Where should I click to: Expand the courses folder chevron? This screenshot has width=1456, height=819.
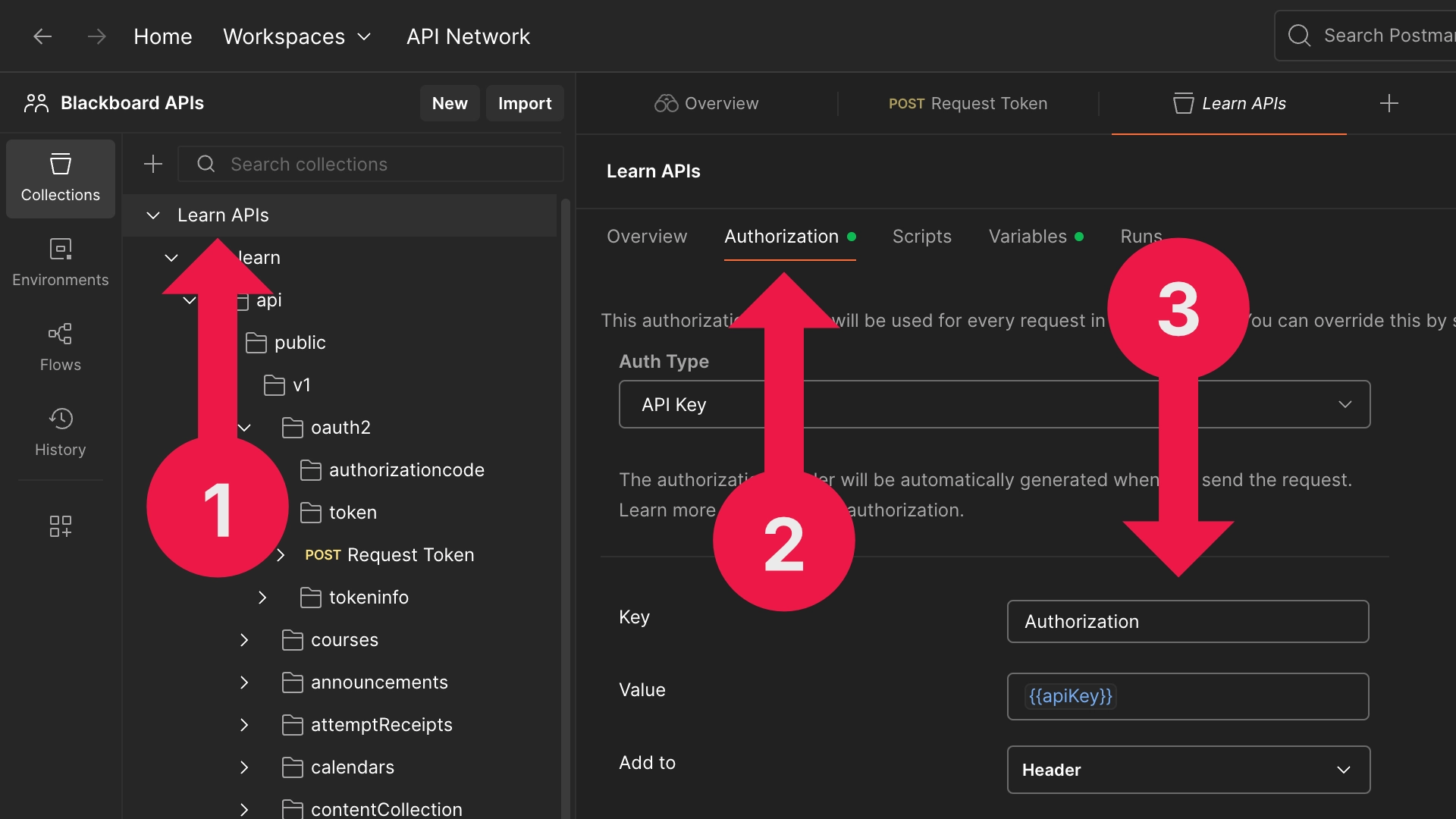[x=244, y=640]
